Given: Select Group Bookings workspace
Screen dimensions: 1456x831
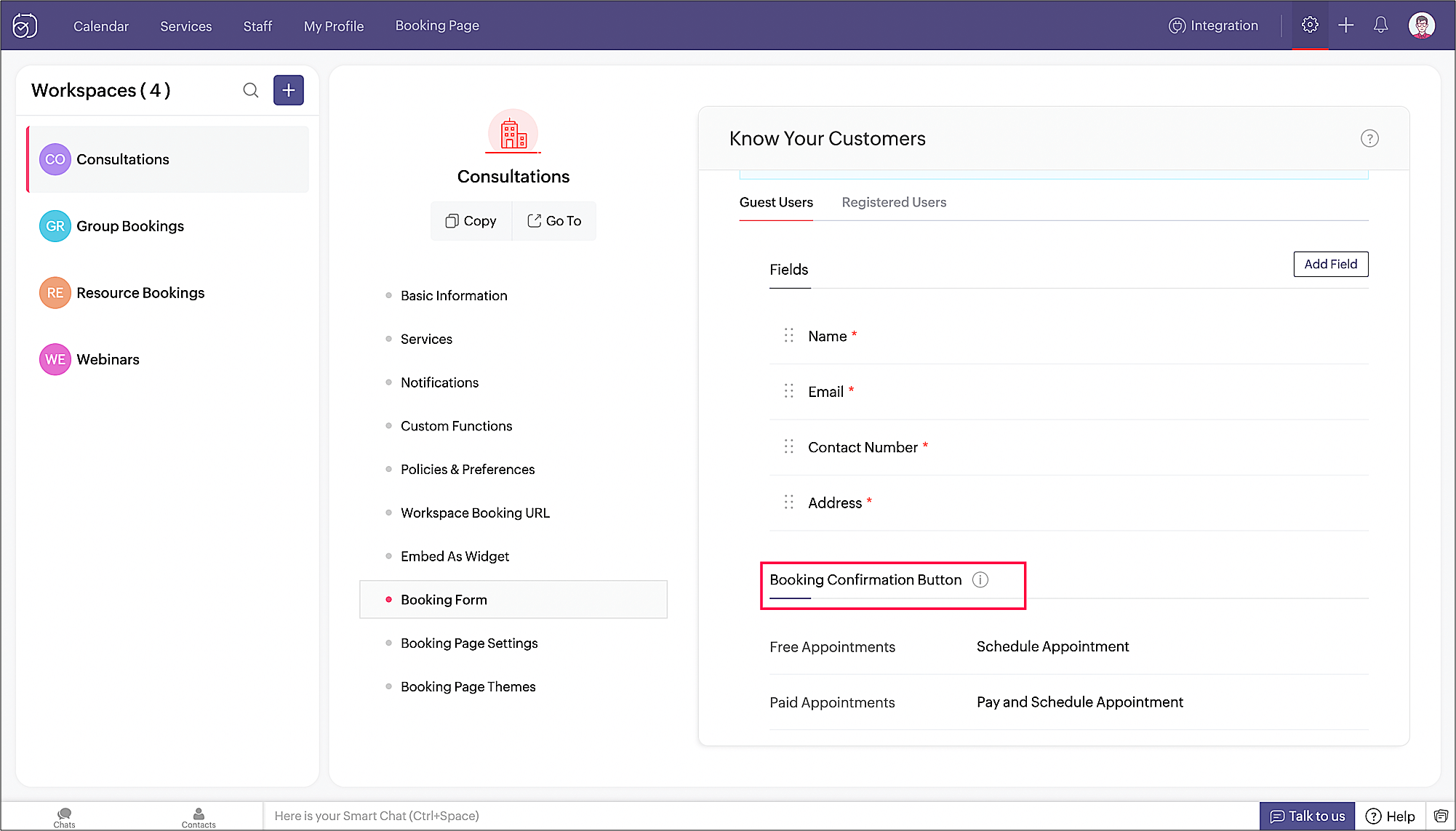Looking at the screenshot, I should 129,226.
